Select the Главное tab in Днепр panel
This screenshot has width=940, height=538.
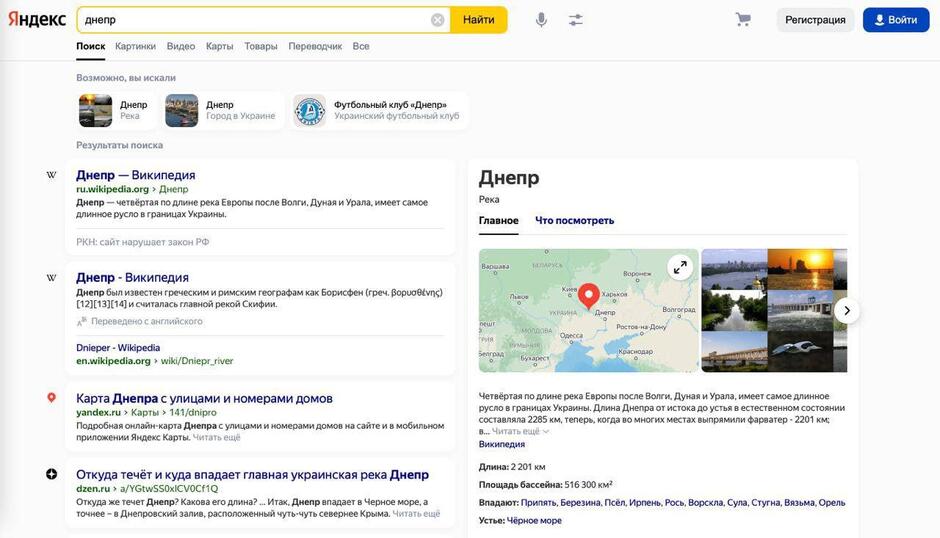click(499, 221)
